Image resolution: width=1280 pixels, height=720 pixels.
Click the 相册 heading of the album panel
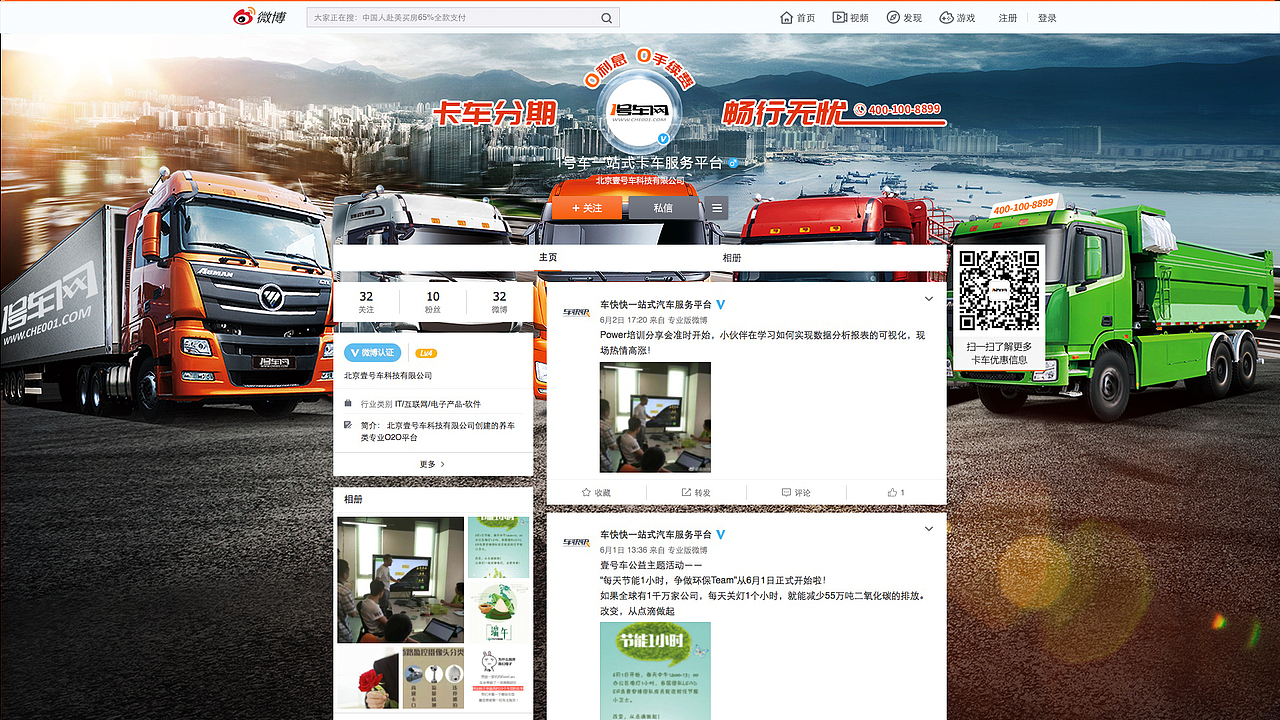coord(354,500)
